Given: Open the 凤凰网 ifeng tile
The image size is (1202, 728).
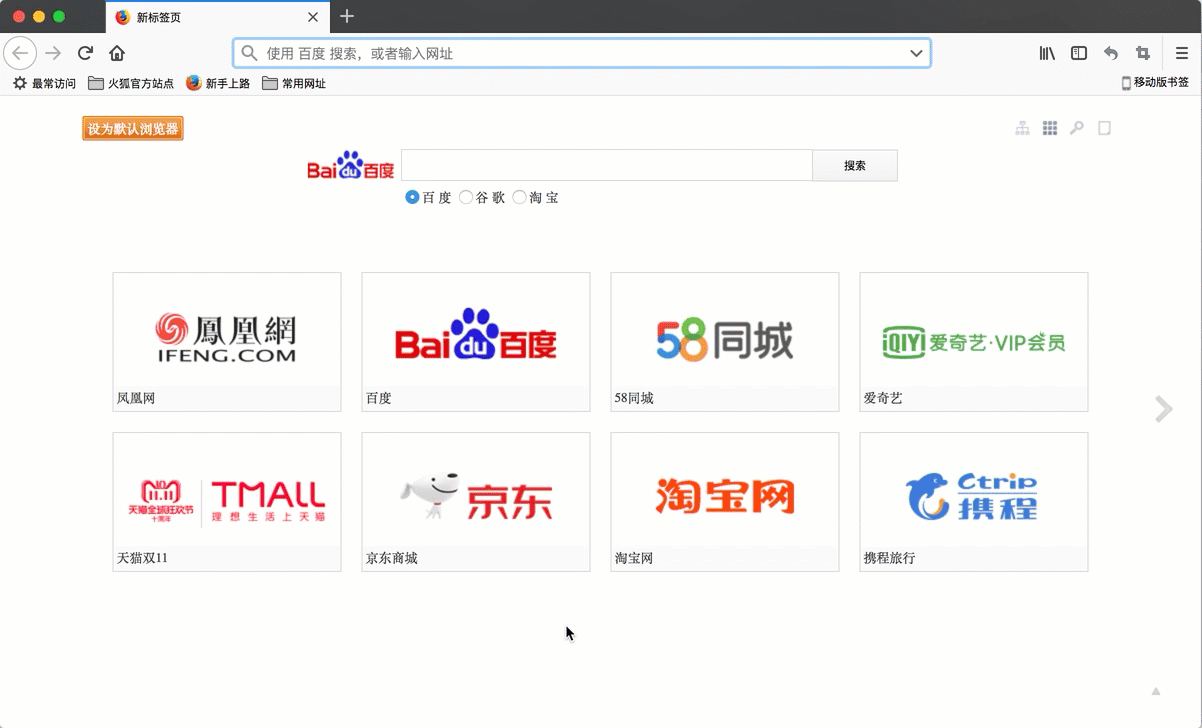Looking at the screenshot, I should click(x=227, y=342).
